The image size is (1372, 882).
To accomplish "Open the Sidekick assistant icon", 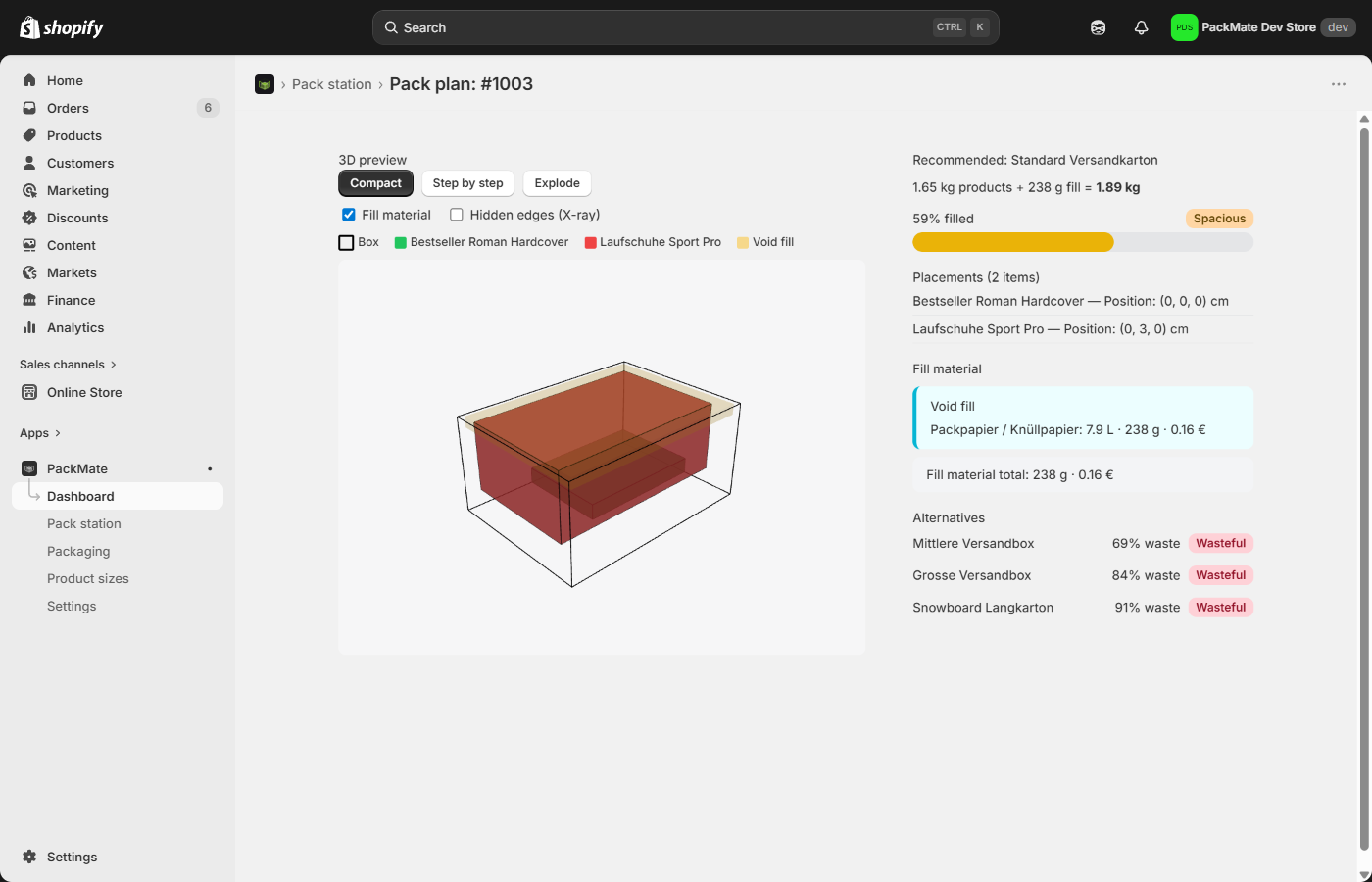I will [1098, 27].
